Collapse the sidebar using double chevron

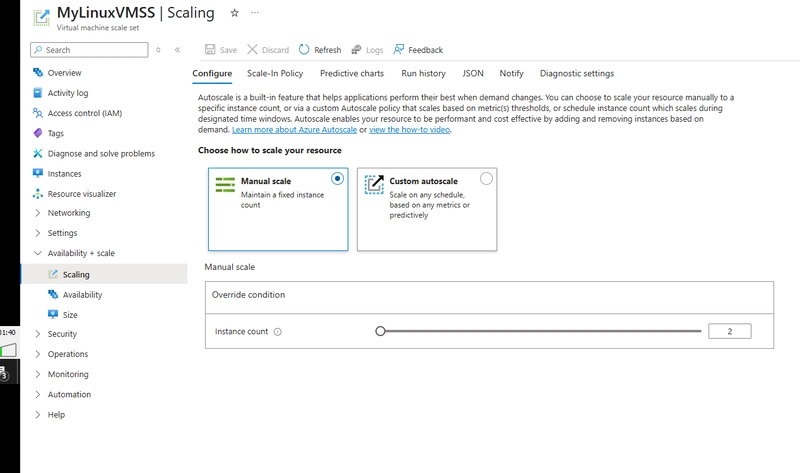point(177,49)
